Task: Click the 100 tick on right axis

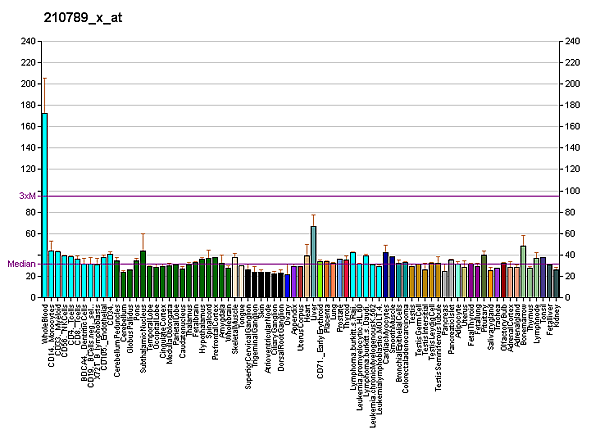Action: (572, 191)
